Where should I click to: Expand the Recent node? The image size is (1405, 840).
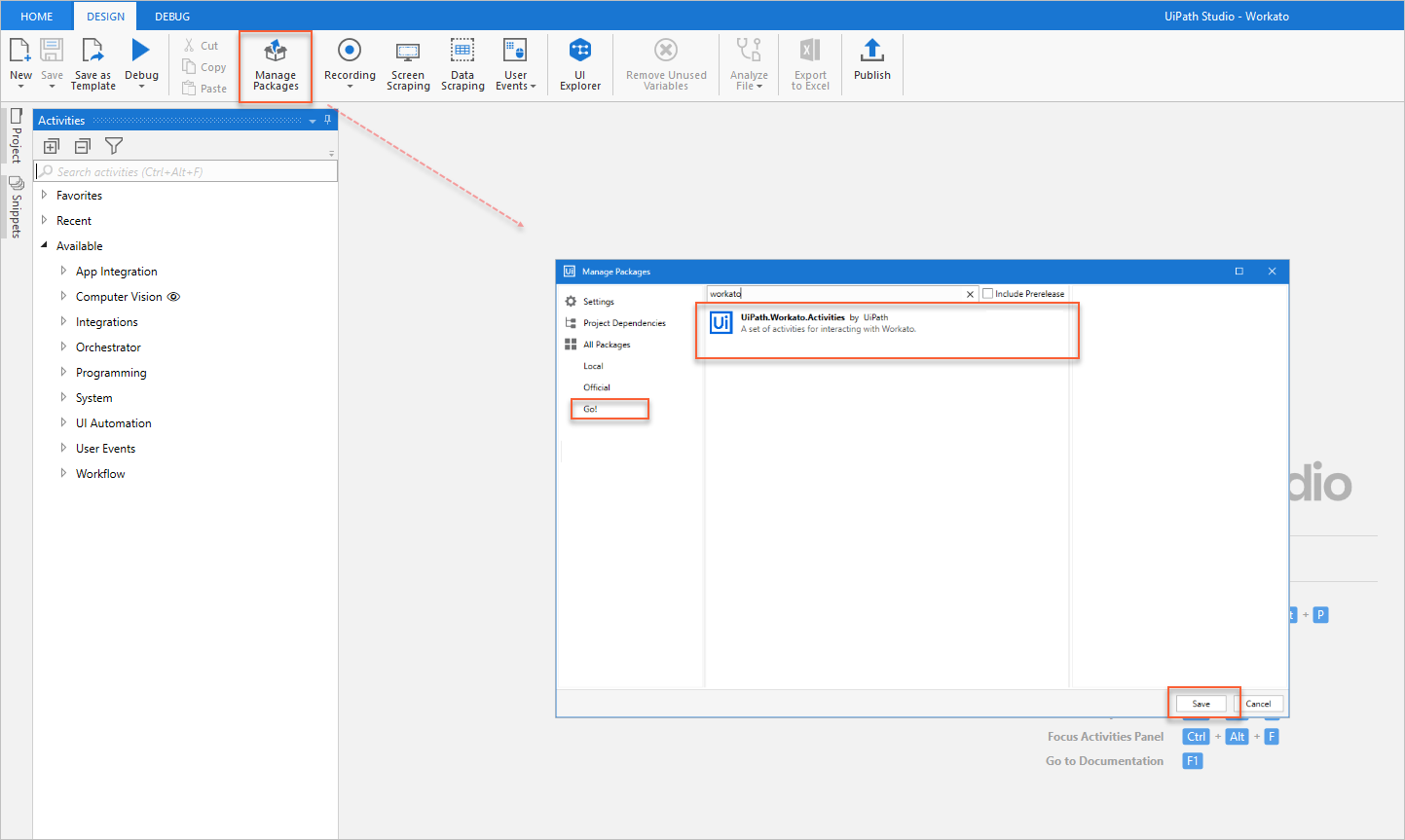pos(44,221)
